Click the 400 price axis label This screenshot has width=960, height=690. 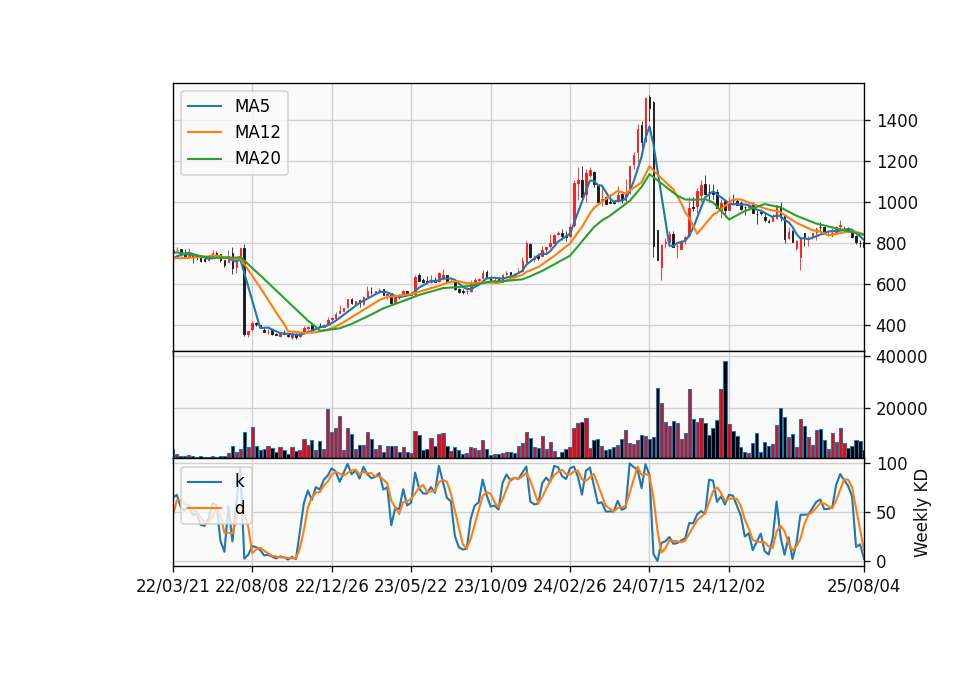892,326
